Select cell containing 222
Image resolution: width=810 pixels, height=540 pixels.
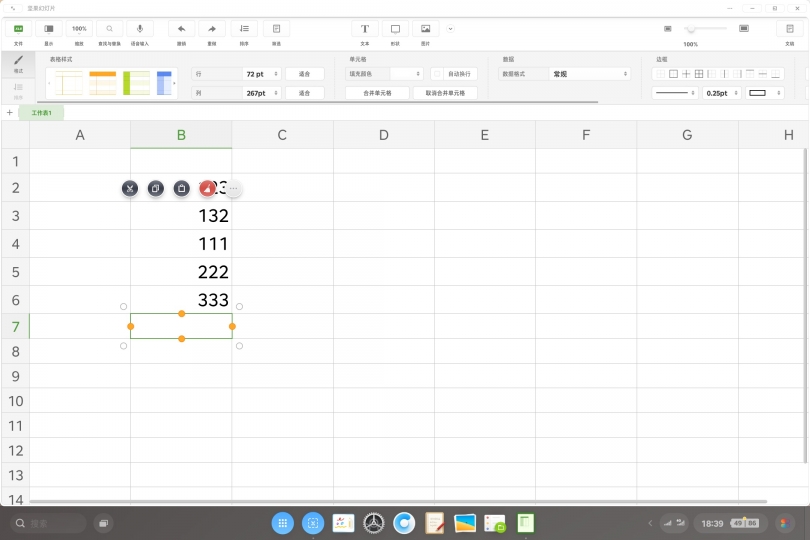pyautogui.click(x=181, y=272)
